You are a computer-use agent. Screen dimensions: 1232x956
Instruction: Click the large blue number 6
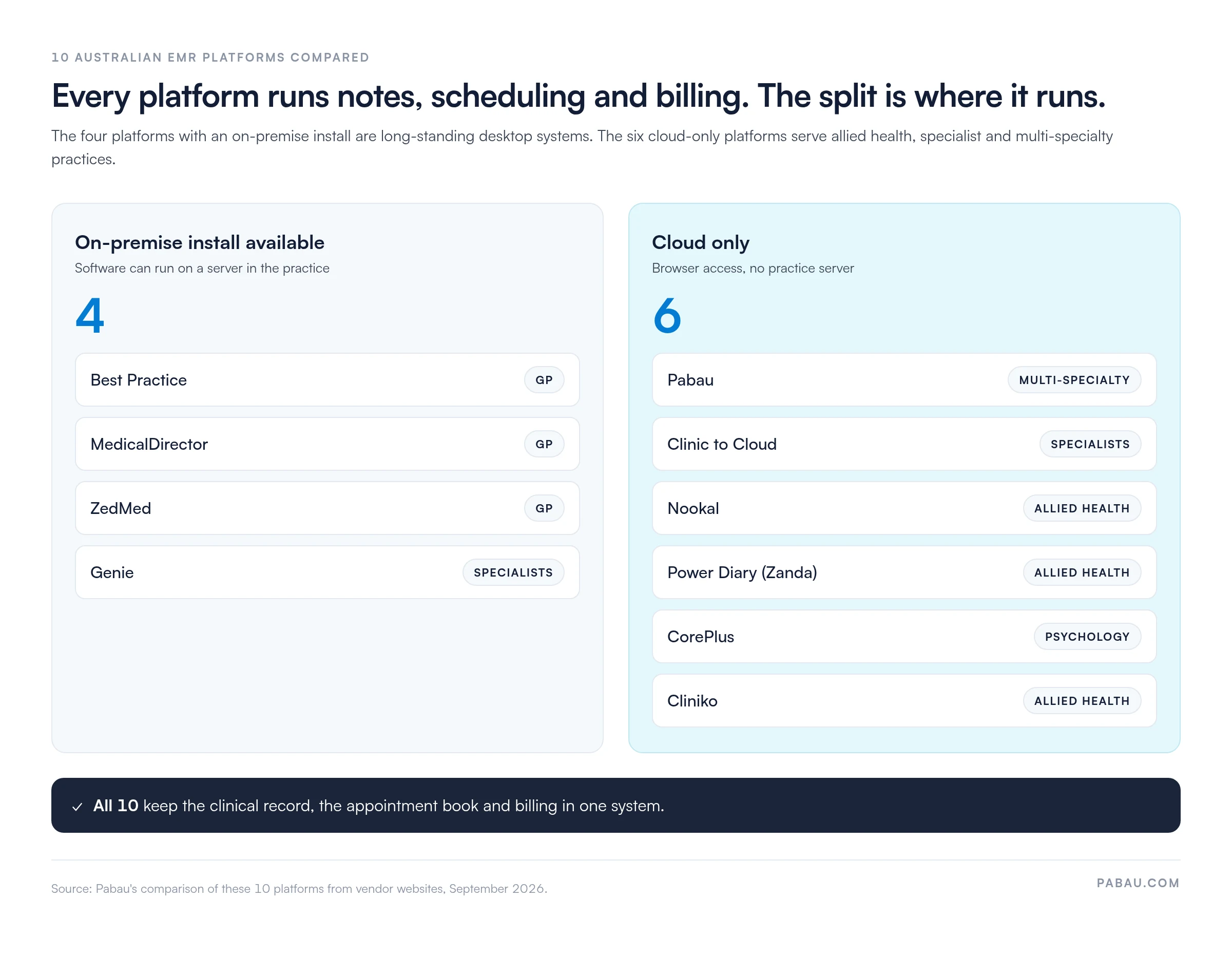pos(667,315)
